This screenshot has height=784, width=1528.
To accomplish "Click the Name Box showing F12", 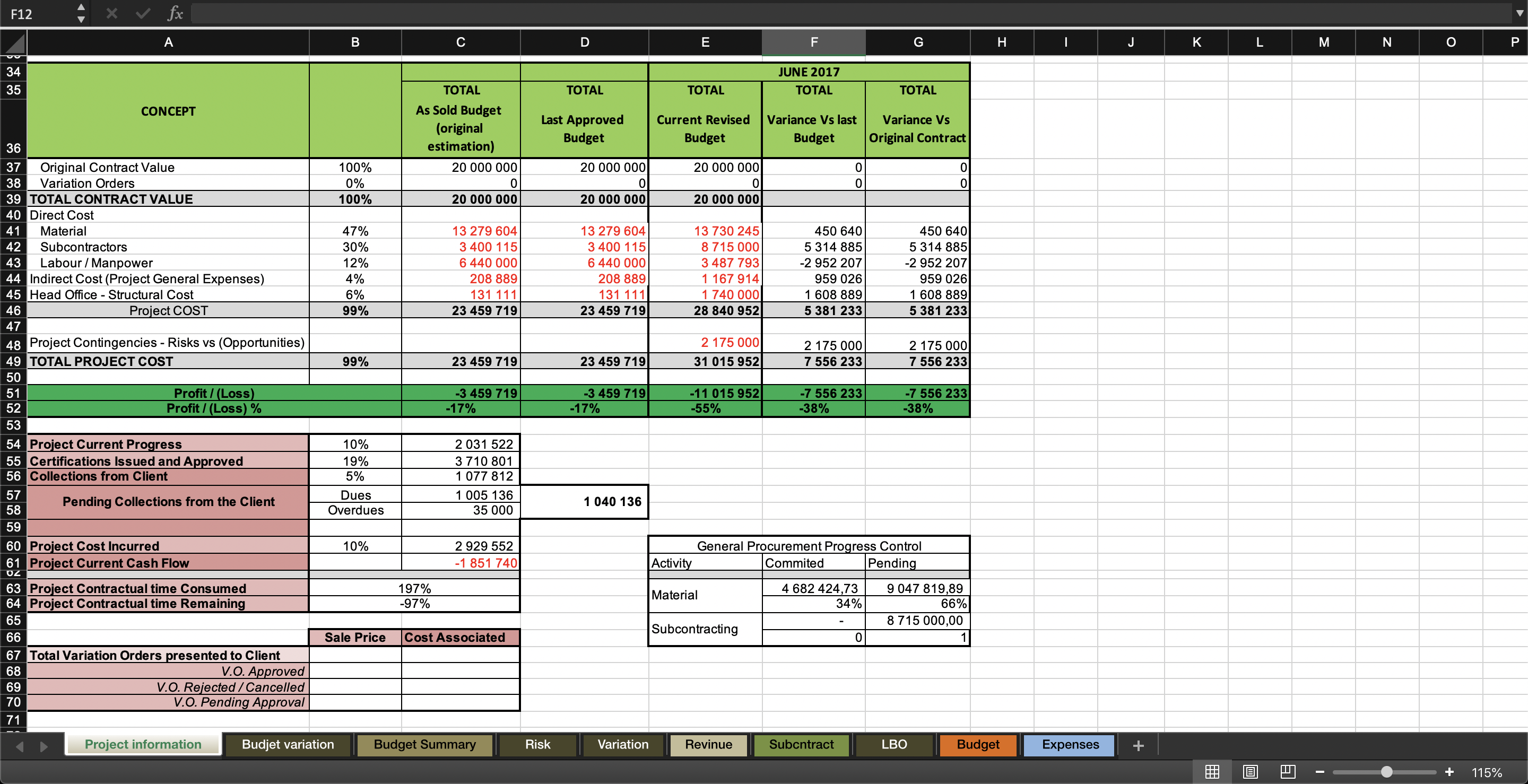I will tap(39, 14).
